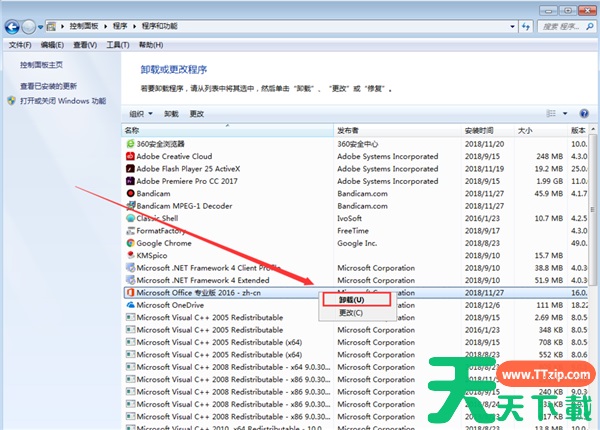The height and width of the screenshot is (430, 600).
Task: Click the .NET Framework 4 Extended icon
Action: pyautogui.click(x=130, y=280)
